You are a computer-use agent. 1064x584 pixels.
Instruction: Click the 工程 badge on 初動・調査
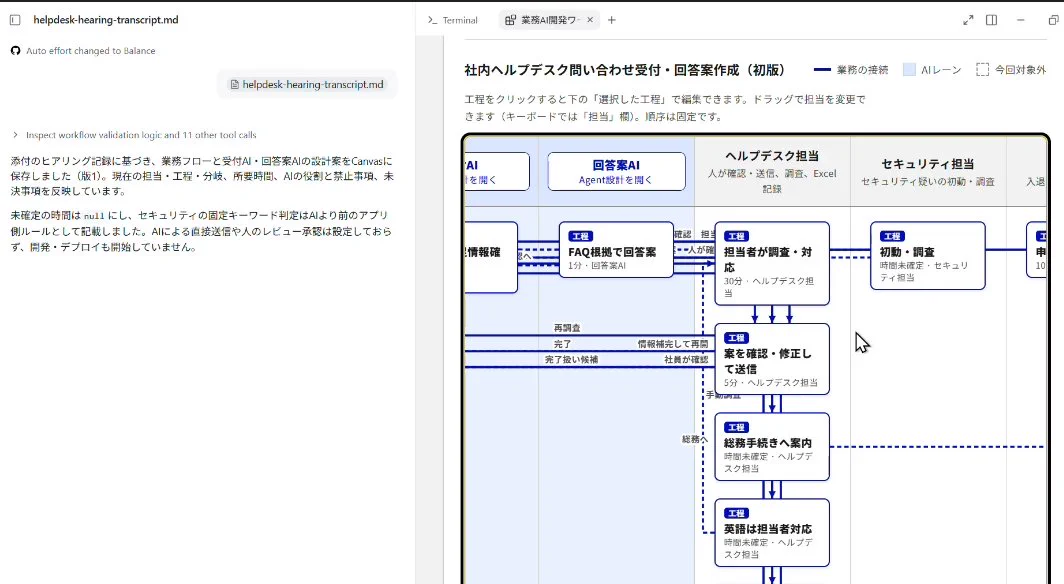(892, 236)
